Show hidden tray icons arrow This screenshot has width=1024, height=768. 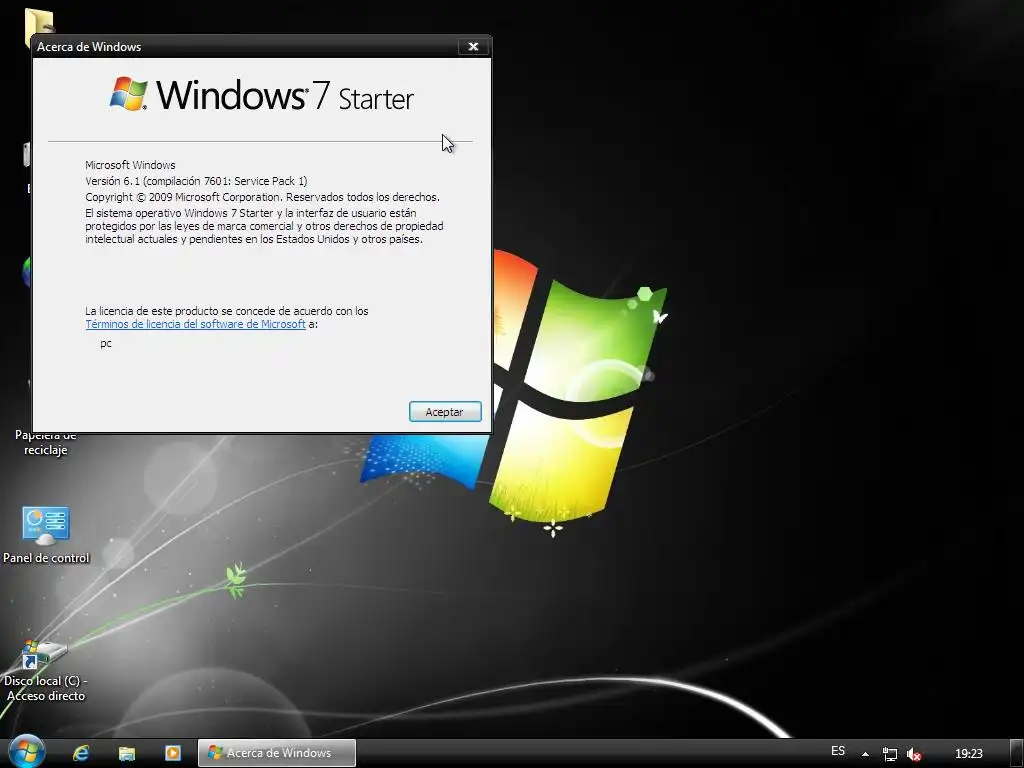pos(865,754)
